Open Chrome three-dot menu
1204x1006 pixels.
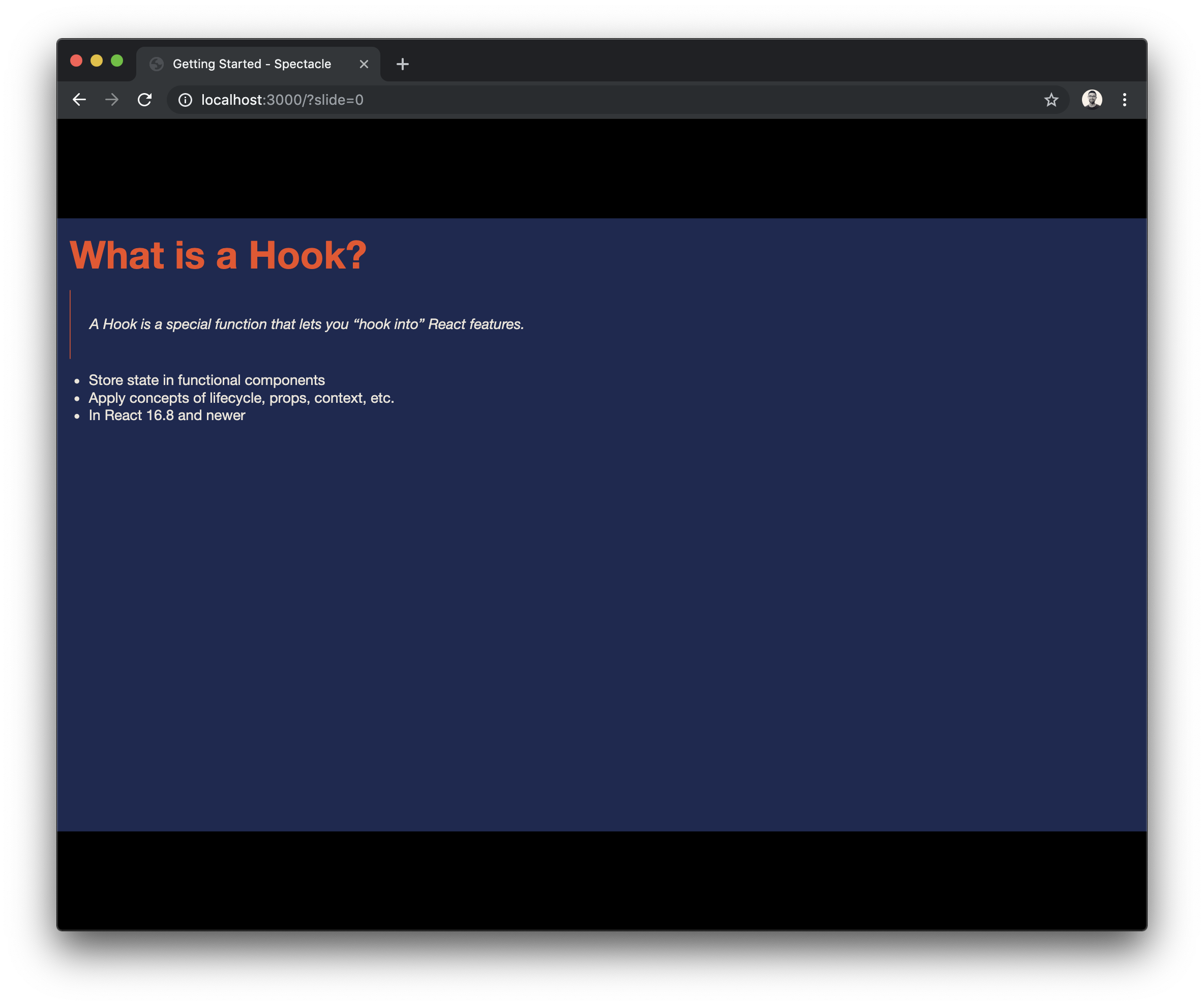(1124, 100)
